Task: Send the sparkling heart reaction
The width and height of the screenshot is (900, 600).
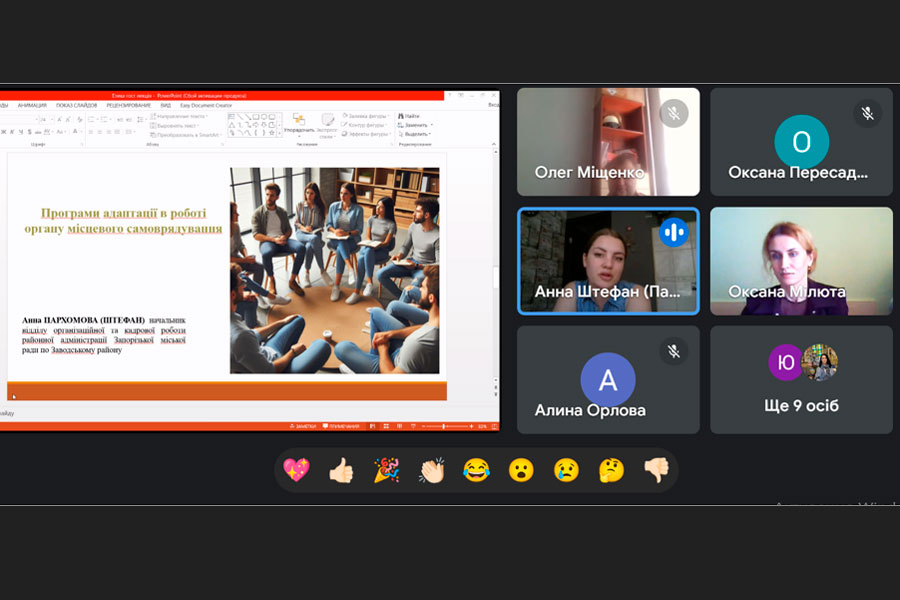Action: pyautogui.click(x=296, y=470)
